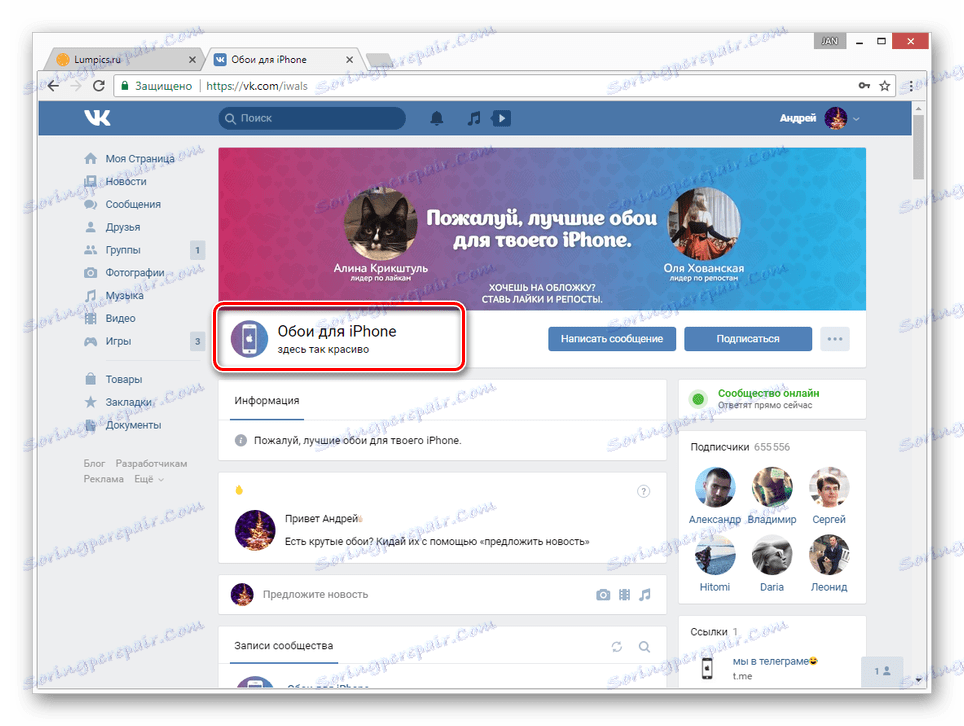The height and width of the screenshot is (726, 964).
Task: Click Написать сообщение button
Action: (612, 339)
